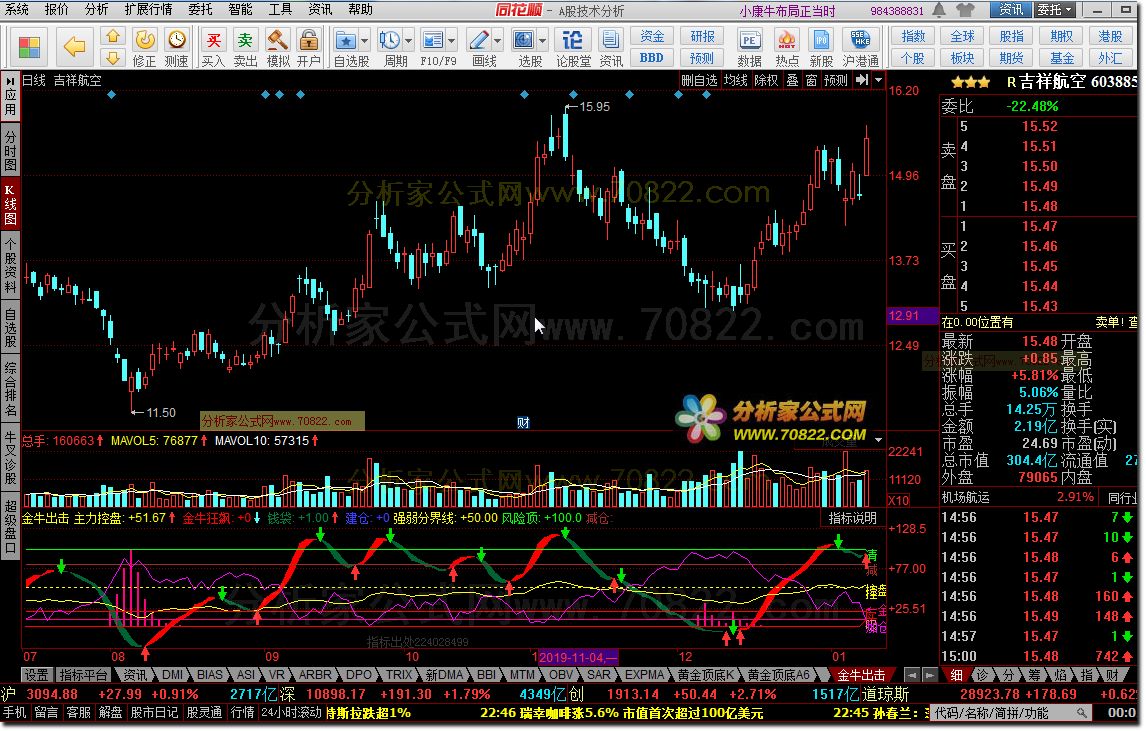Switch to the MACD-like DMI indicator tab
This screenshot has height=731, width=1146.
tap(173, 675)
